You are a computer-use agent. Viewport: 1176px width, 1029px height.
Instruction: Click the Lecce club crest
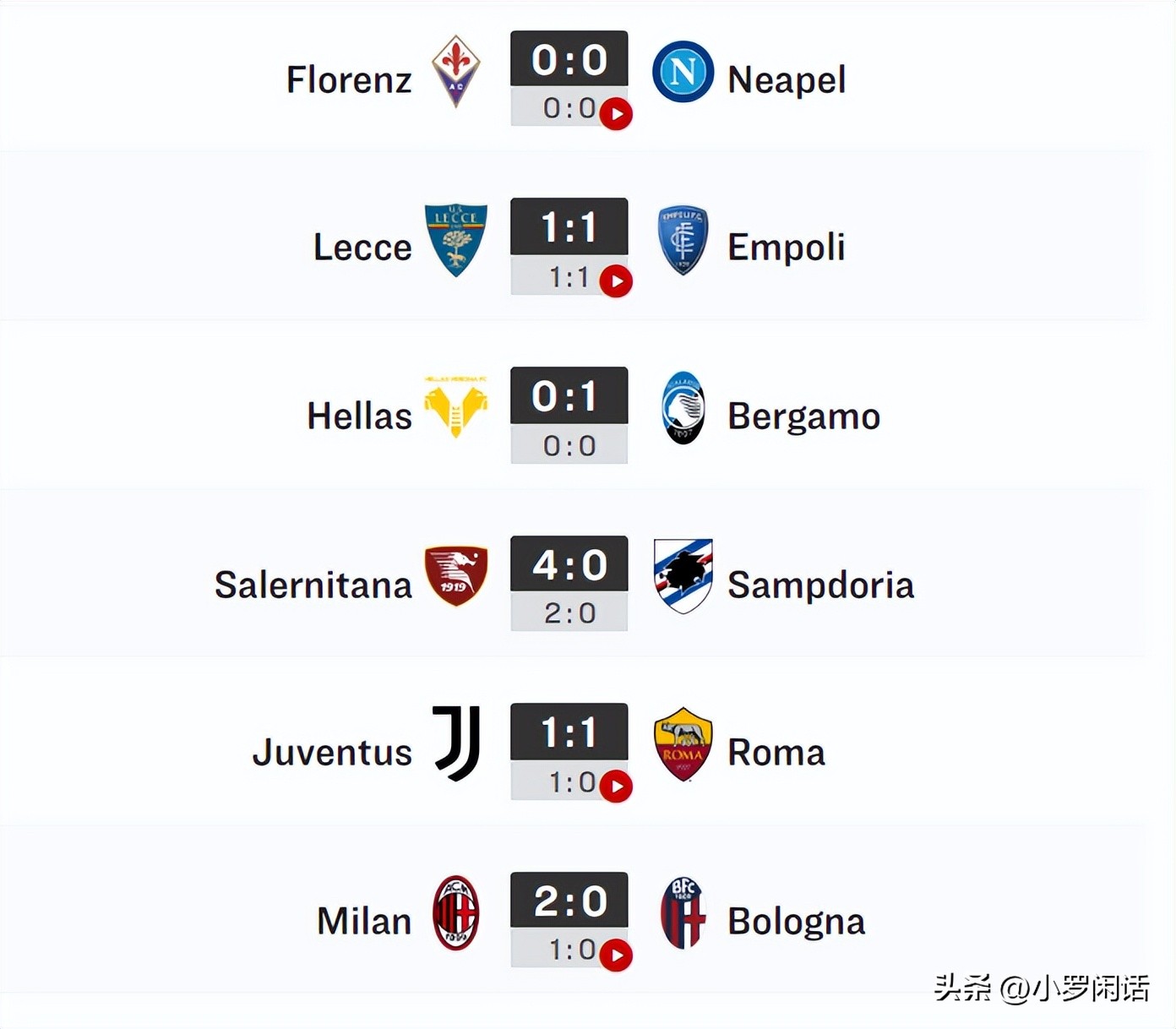[x=456, y=240]
